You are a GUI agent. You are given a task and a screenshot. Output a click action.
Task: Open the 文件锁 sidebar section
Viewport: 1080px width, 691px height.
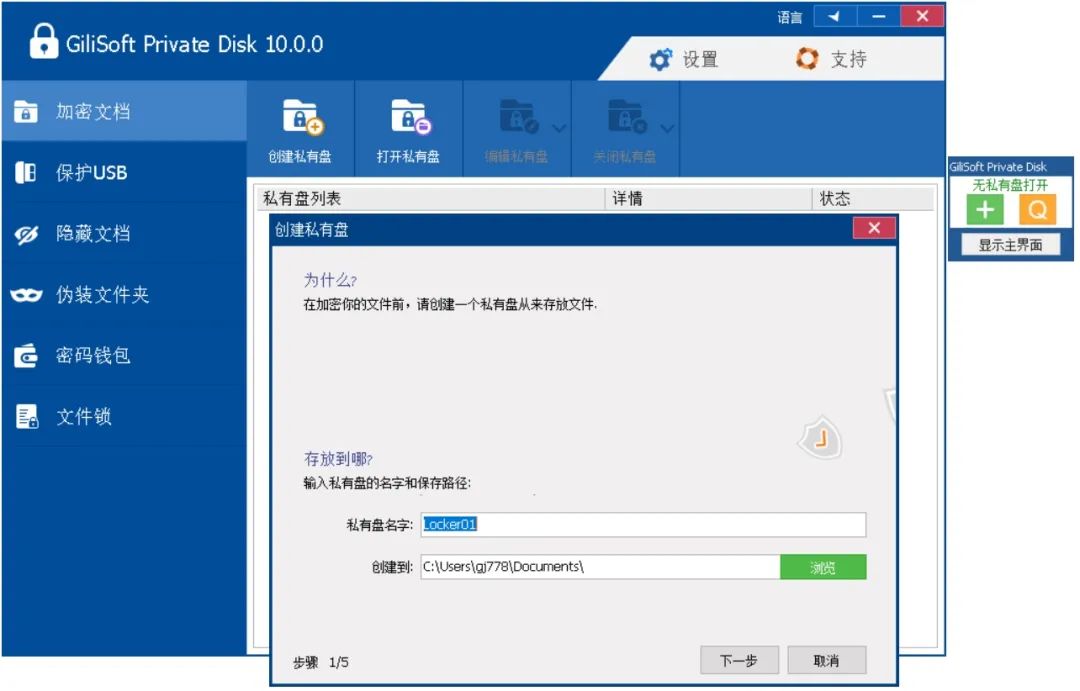tap(124, 416)
